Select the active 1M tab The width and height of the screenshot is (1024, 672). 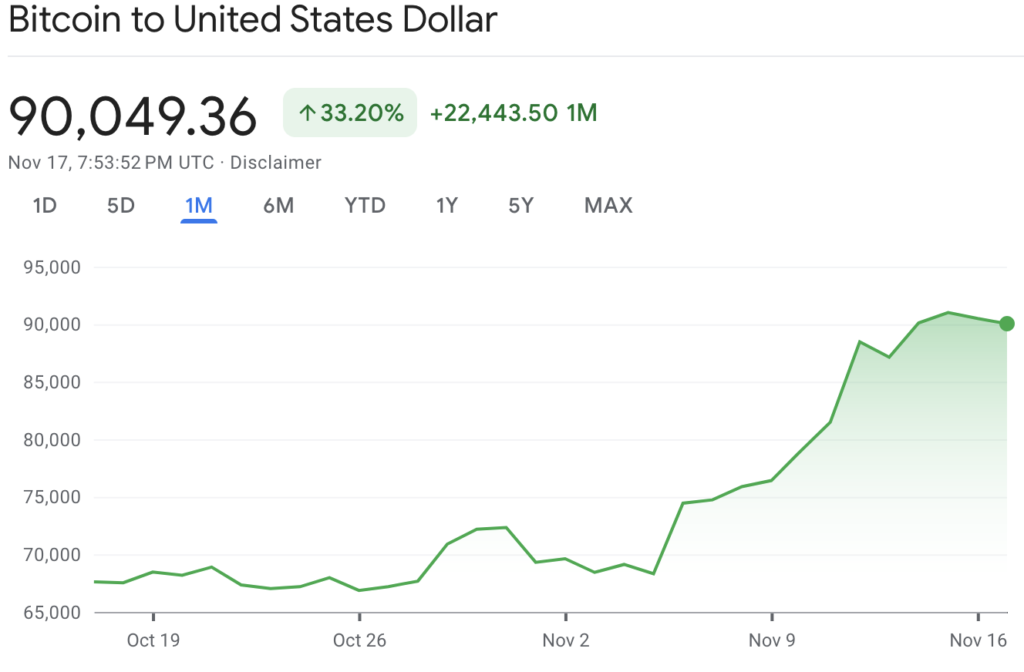(199, 206)
